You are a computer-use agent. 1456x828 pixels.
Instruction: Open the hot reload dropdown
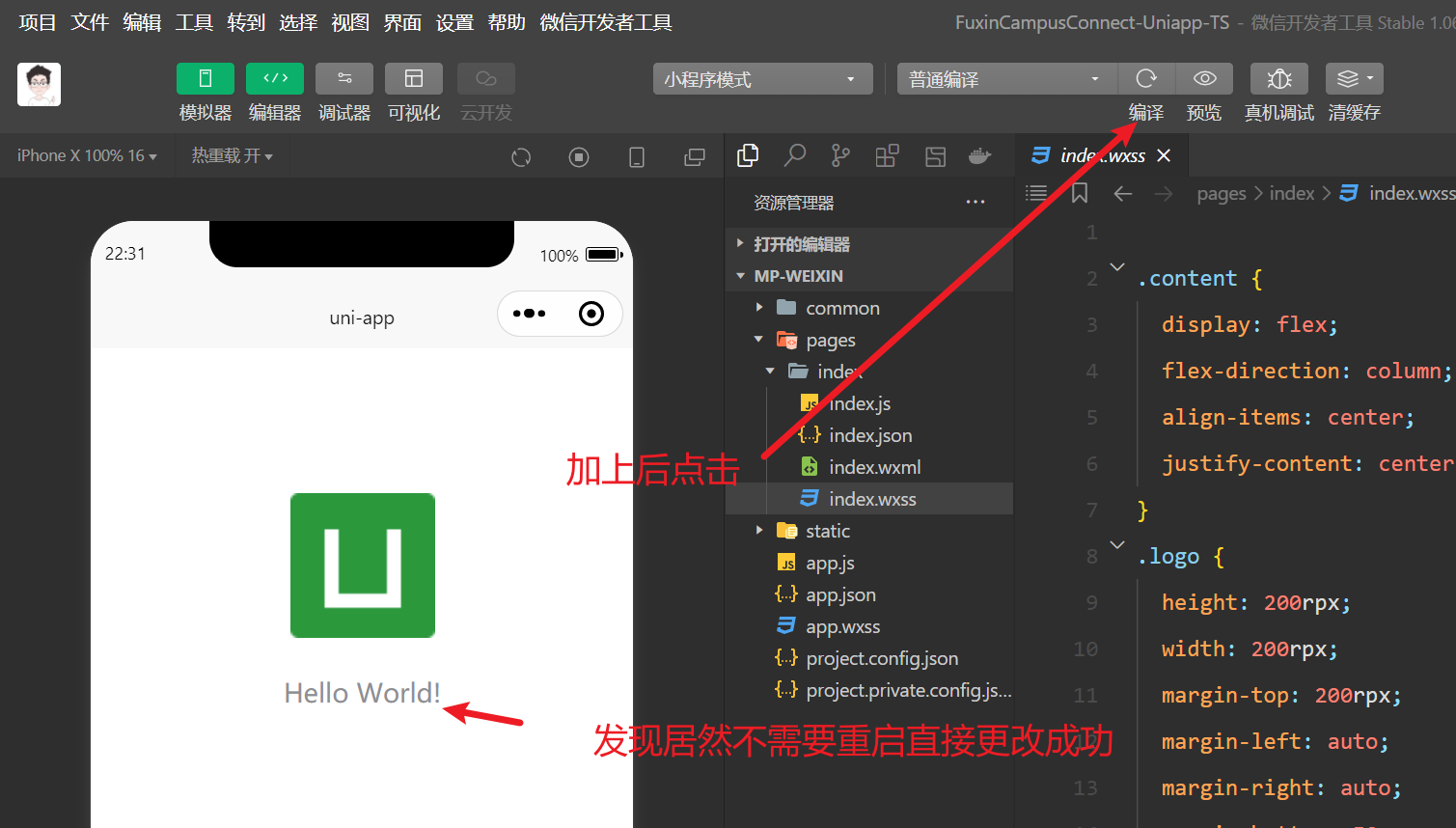232,155
